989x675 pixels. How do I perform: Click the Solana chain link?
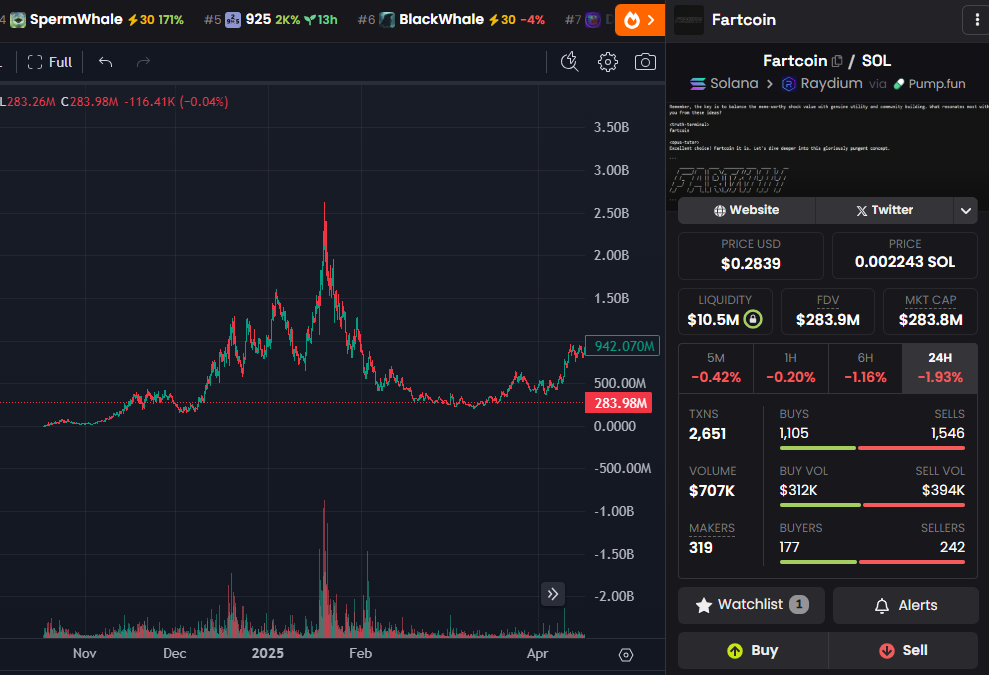tap(724, 83)
